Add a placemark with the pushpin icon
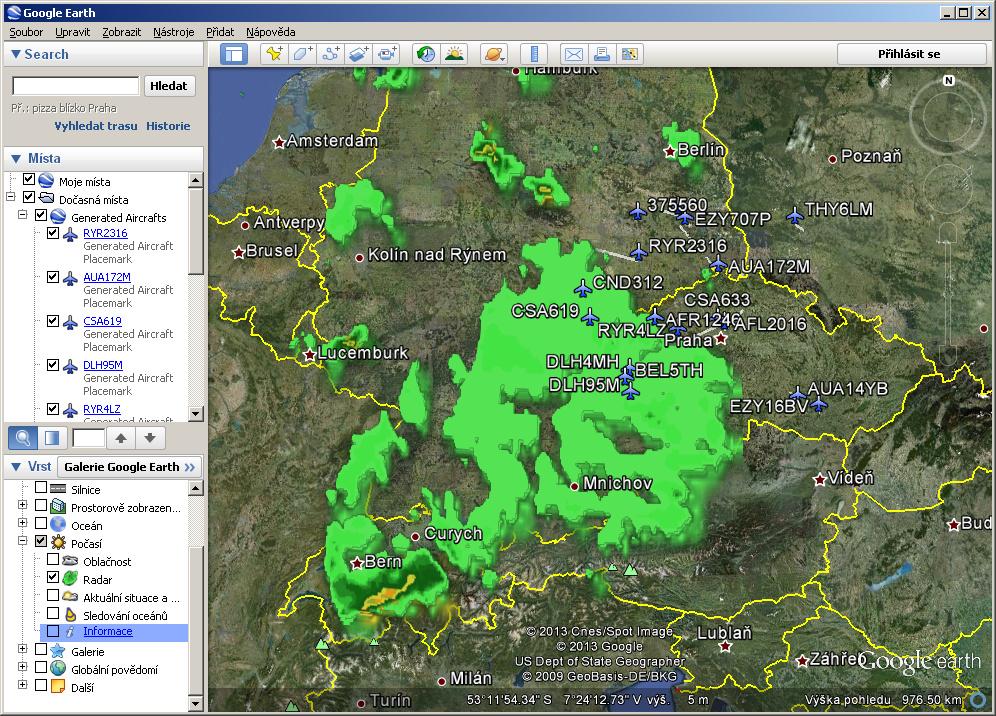The width and height of the screenshot is (996, 716). point(274,54)
